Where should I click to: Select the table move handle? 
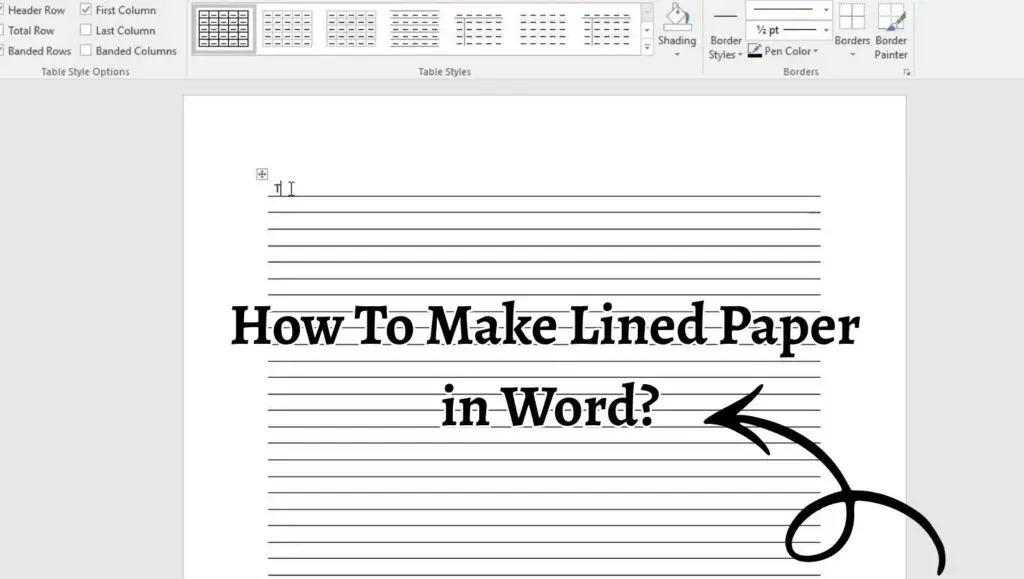[x=262, y=172]
